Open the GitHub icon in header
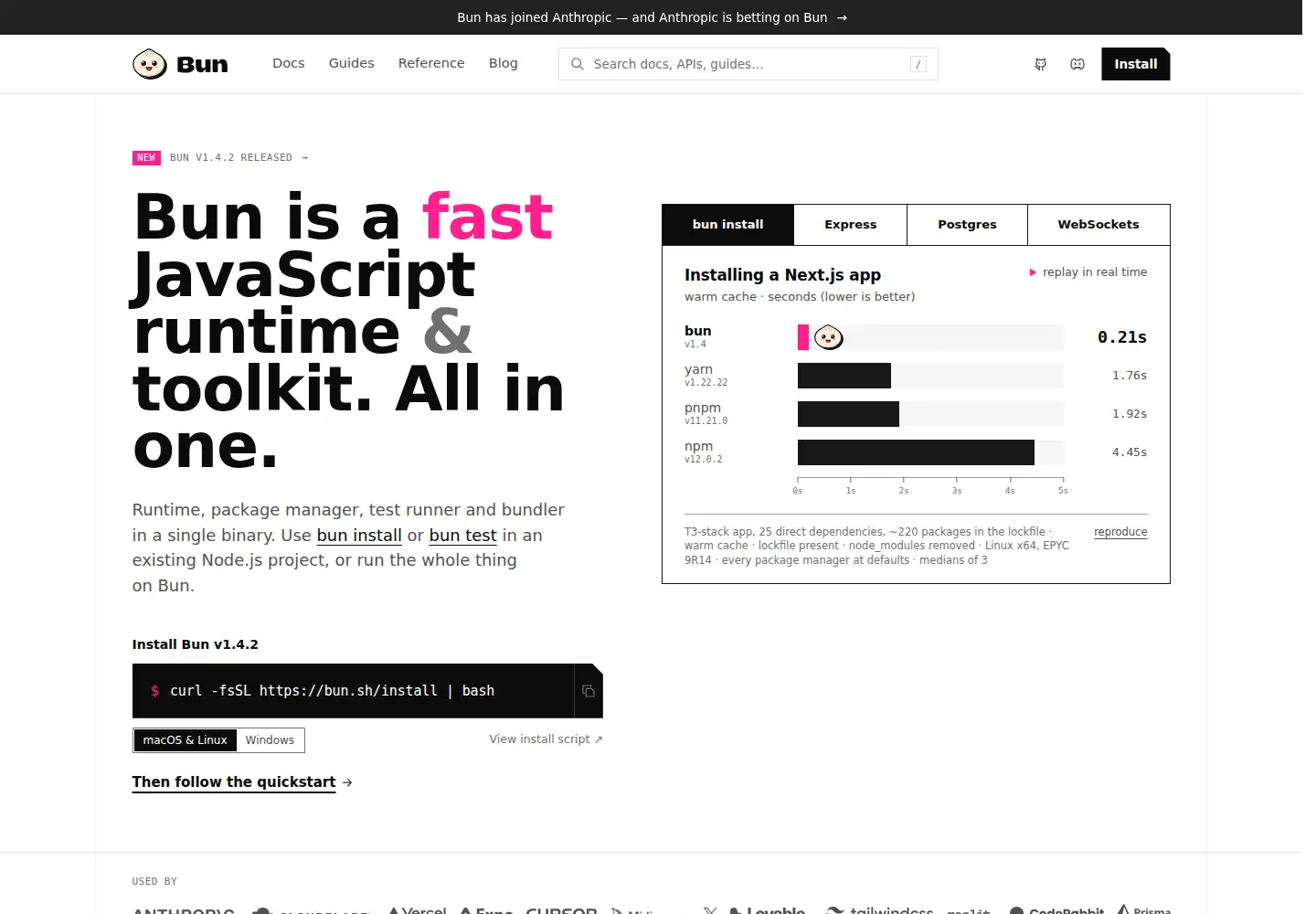This screenshot has height=914, width=1316. pos(1040,64)
